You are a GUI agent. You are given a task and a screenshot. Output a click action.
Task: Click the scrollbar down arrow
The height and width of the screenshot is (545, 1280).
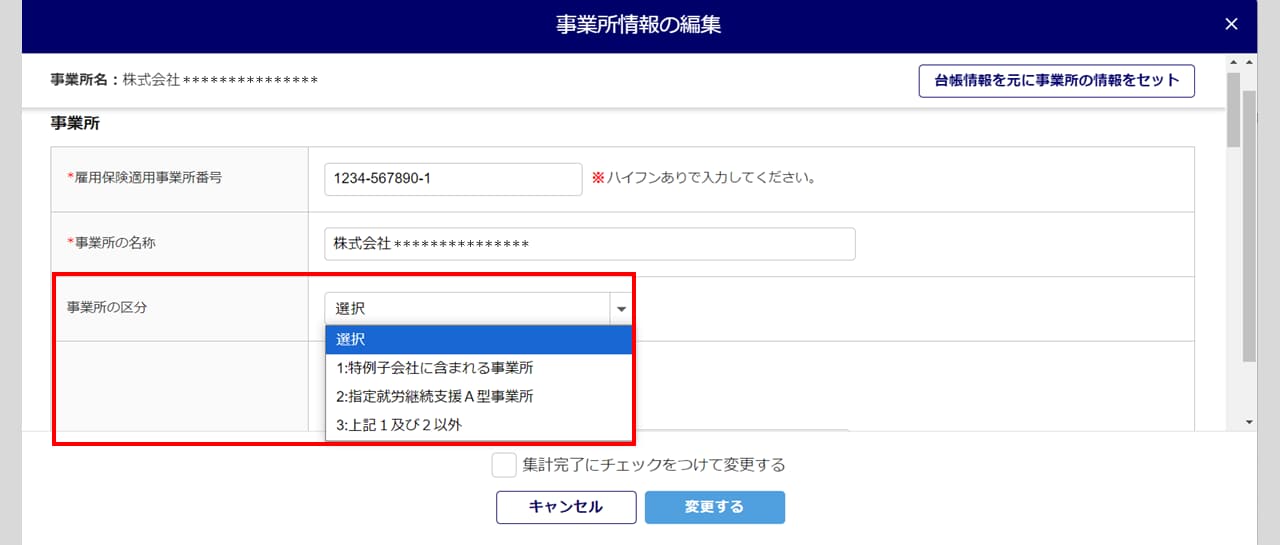coord(1248,422)
